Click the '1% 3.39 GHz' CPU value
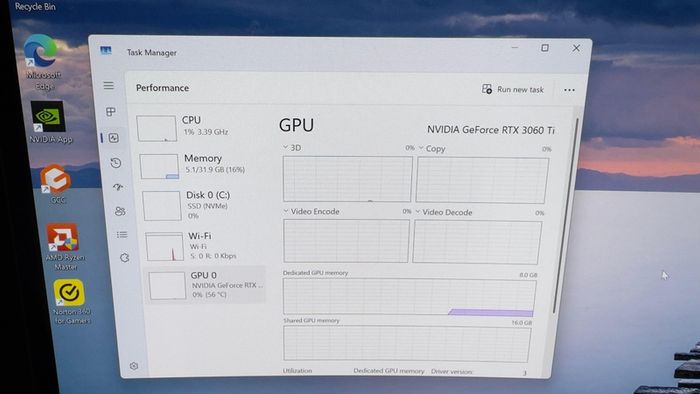Viewport: 700px width, 394px height. pos(206,132)
